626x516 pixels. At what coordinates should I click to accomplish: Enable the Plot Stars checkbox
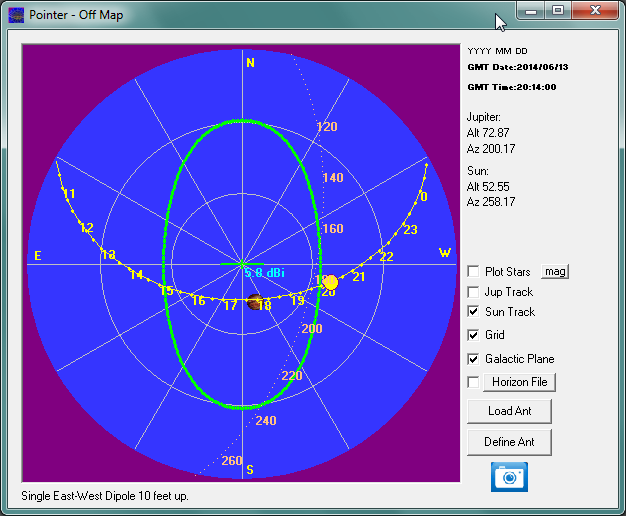click(474, 272)
